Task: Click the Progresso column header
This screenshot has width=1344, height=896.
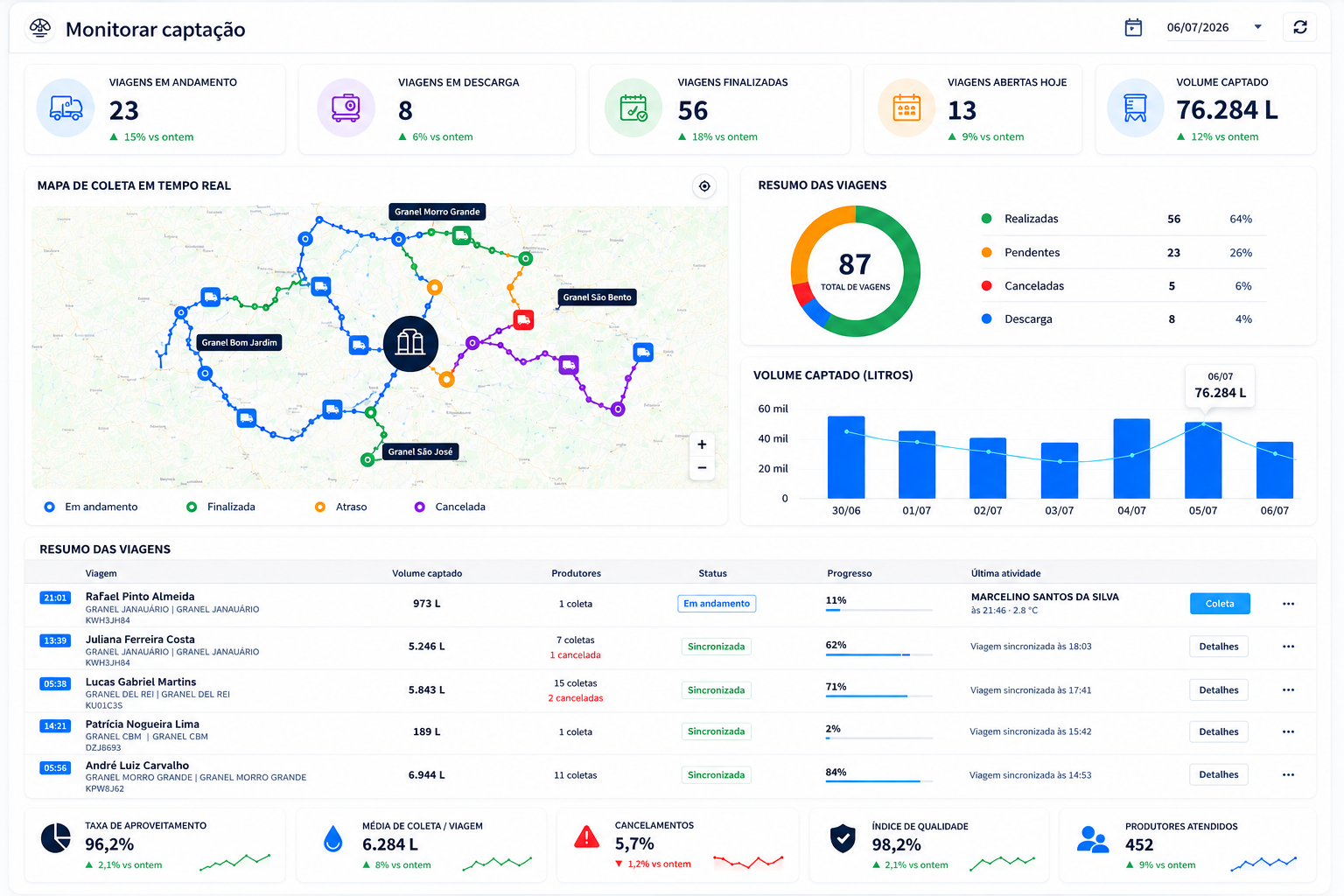Action: [x=850, y=573]
